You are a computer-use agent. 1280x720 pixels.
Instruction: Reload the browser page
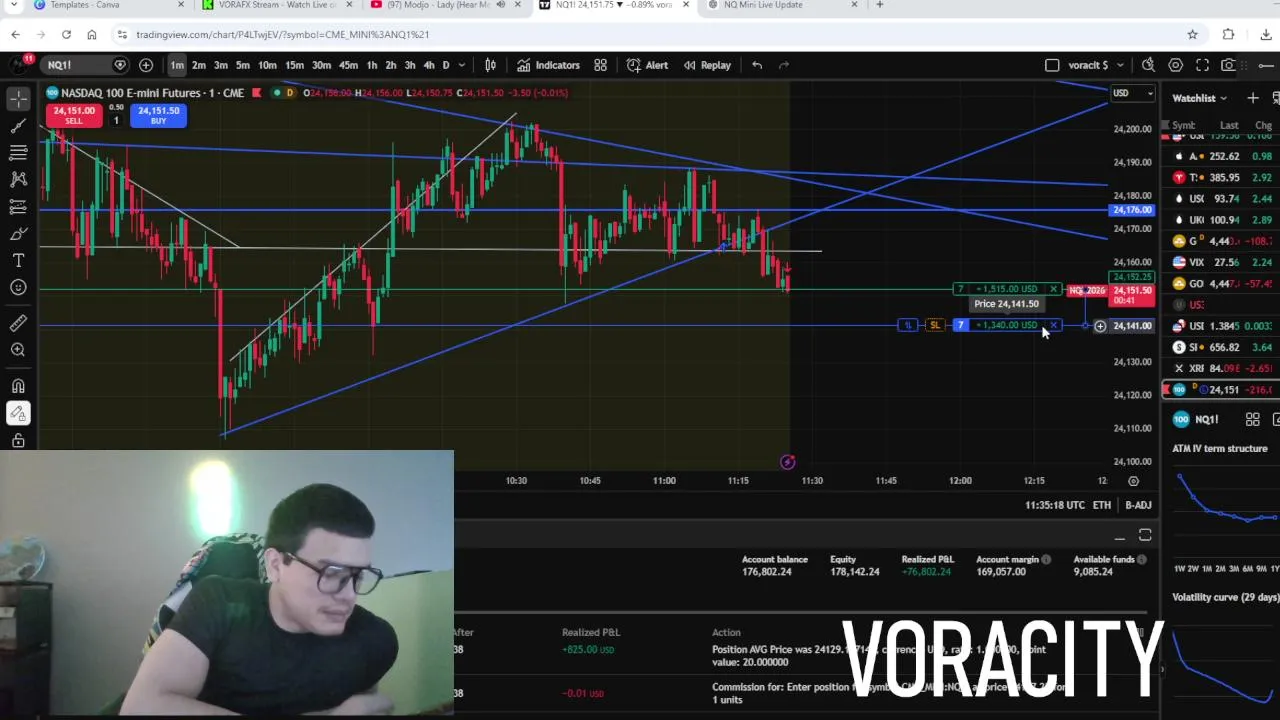66,34
